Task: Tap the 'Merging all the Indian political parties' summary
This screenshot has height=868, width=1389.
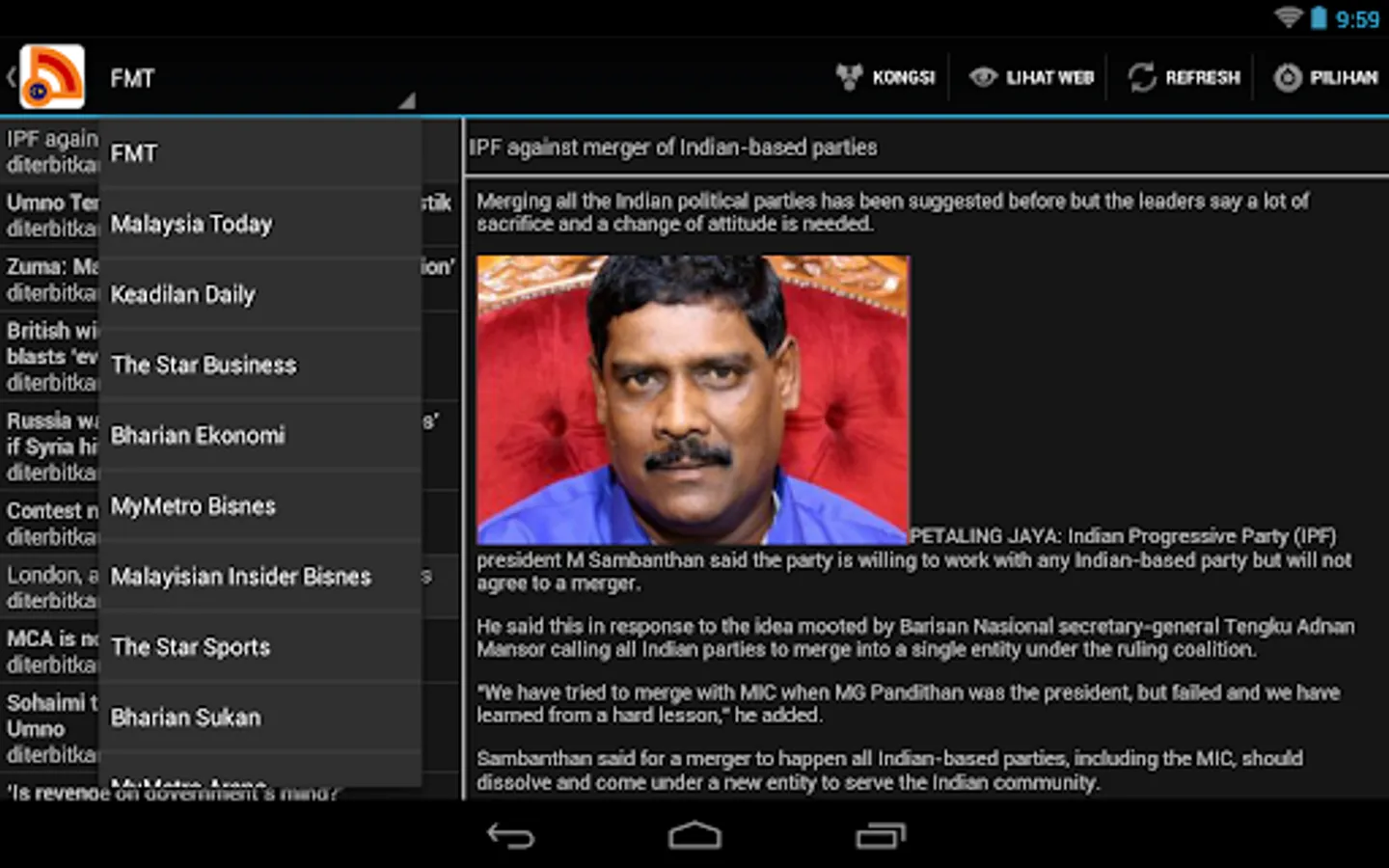Action: click(x=892, y=212)
